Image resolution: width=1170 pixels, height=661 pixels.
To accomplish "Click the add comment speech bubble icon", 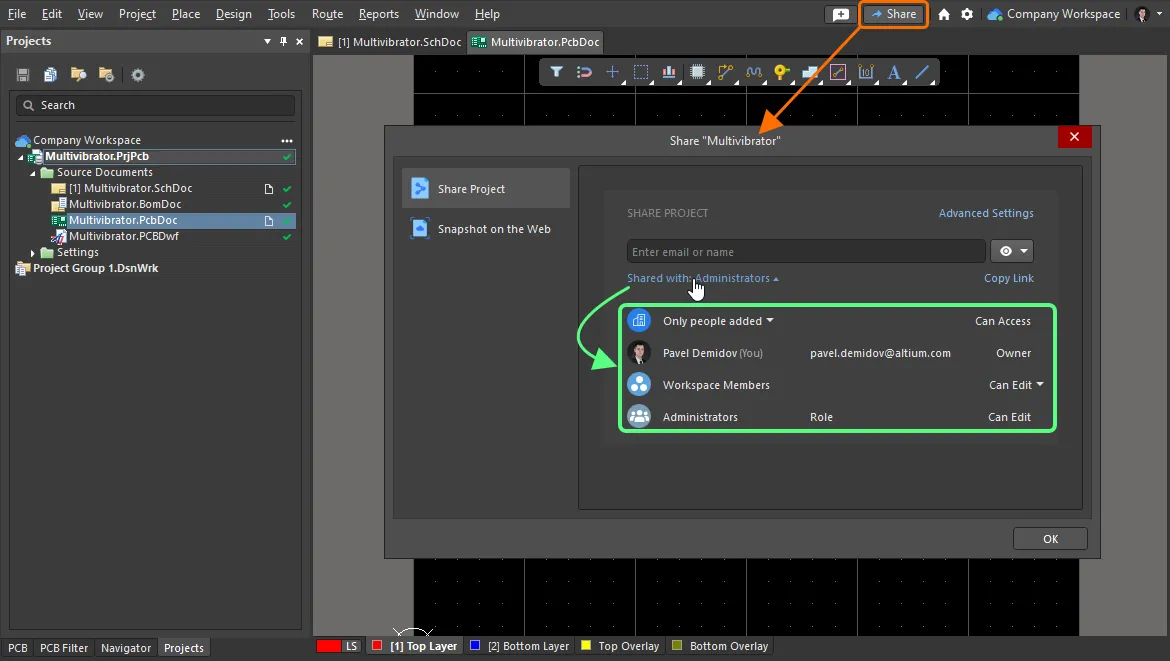I will (841, 14).
